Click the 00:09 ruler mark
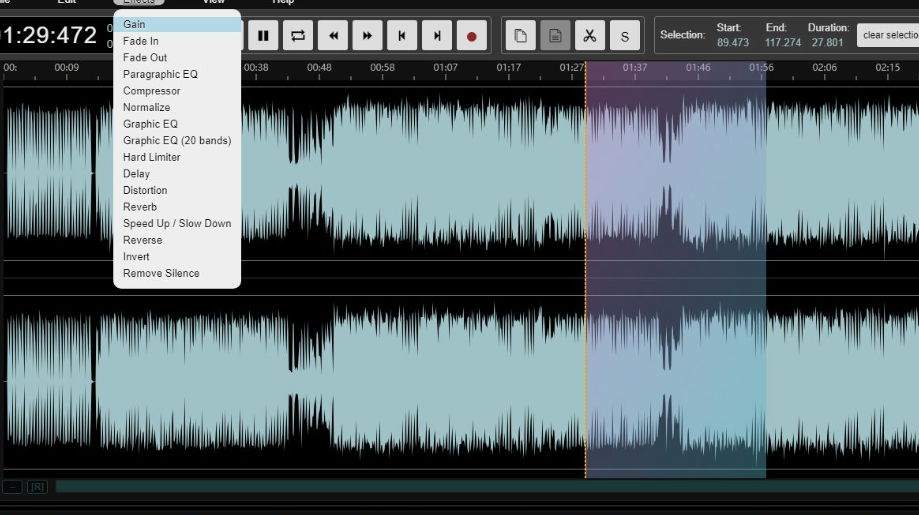Screen dimensions: 919x515 (66, 67)
